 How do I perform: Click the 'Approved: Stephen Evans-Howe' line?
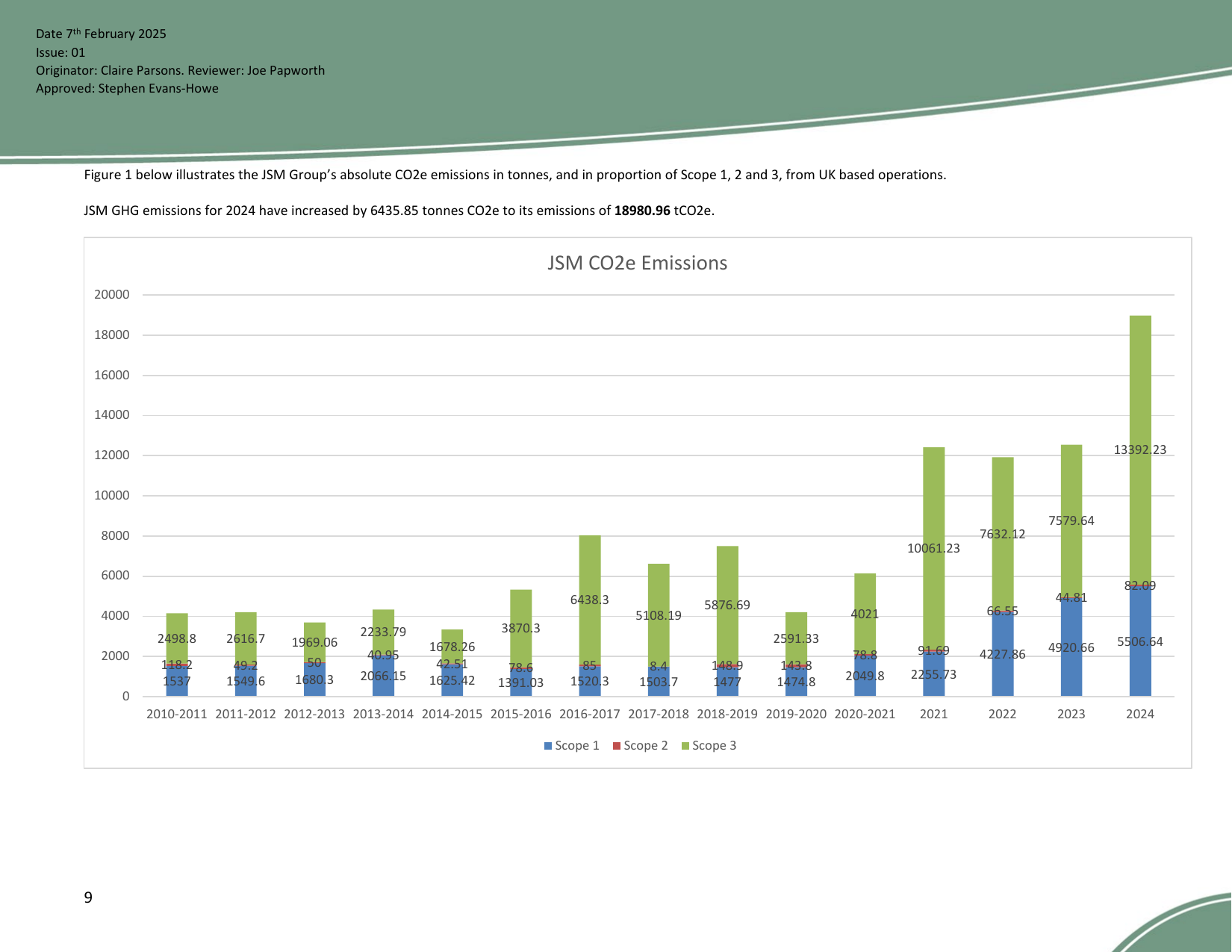coord(127,88)
